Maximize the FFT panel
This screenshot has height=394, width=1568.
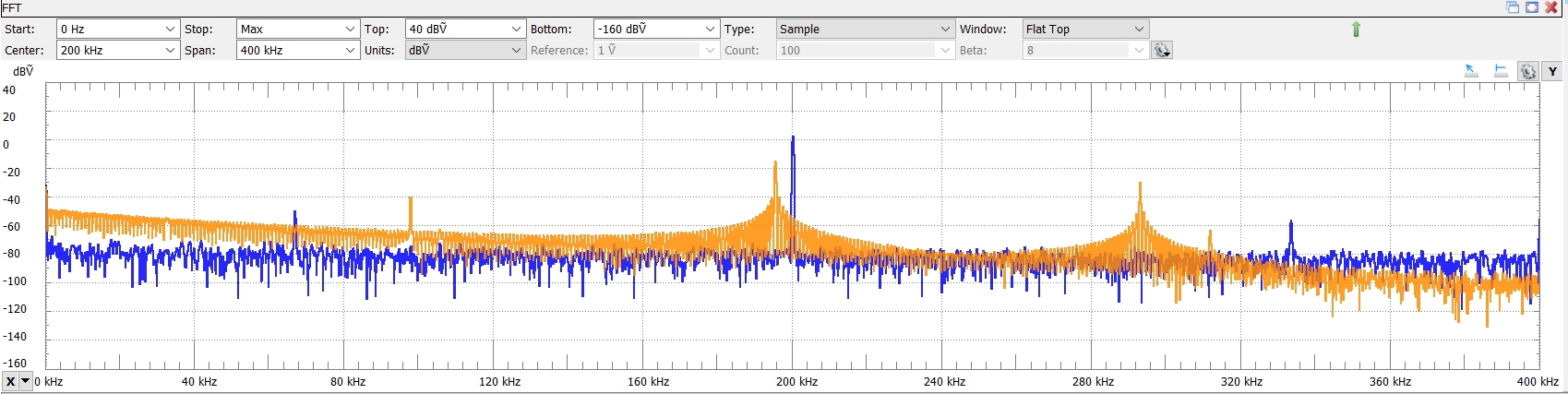[x=1532, y=7]
